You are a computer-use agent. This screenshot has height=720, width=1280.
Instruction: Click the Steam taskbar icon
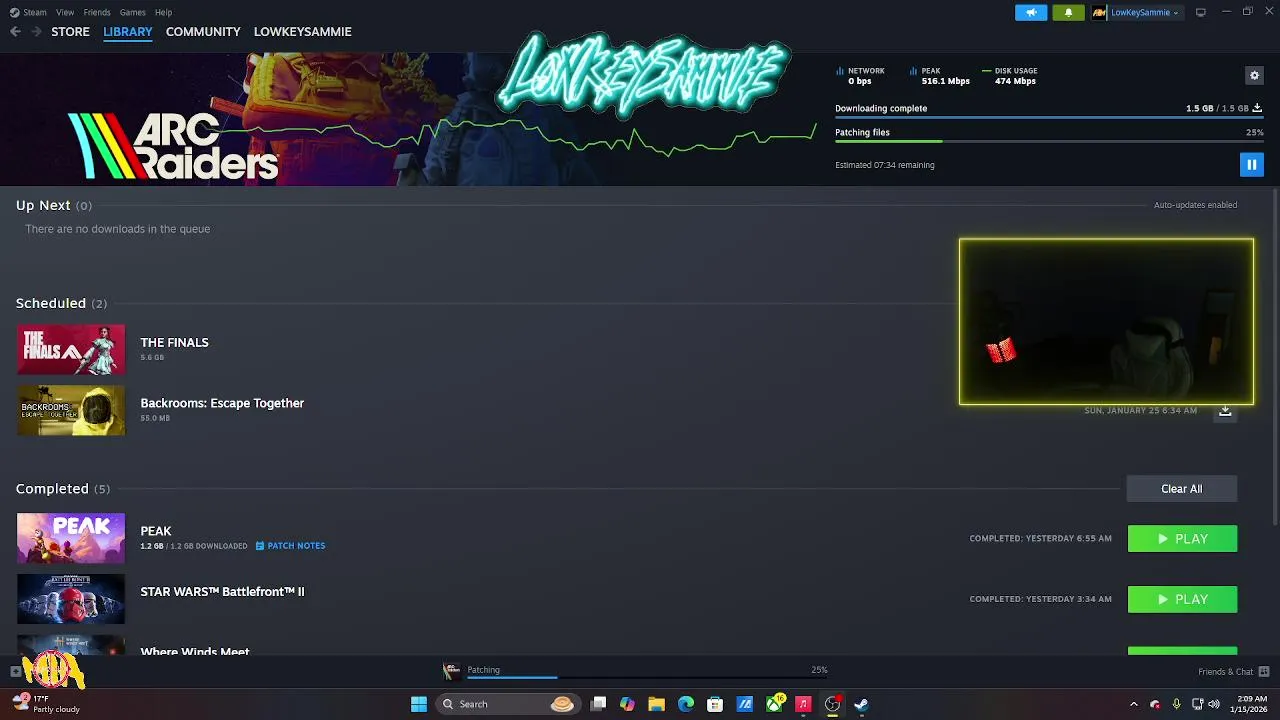[x=861, y=704]
